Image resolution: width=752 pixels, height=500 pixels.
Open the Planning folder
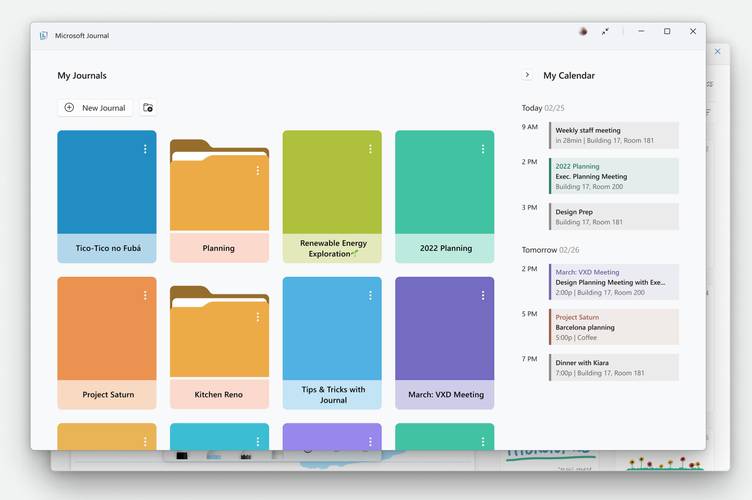219,200
